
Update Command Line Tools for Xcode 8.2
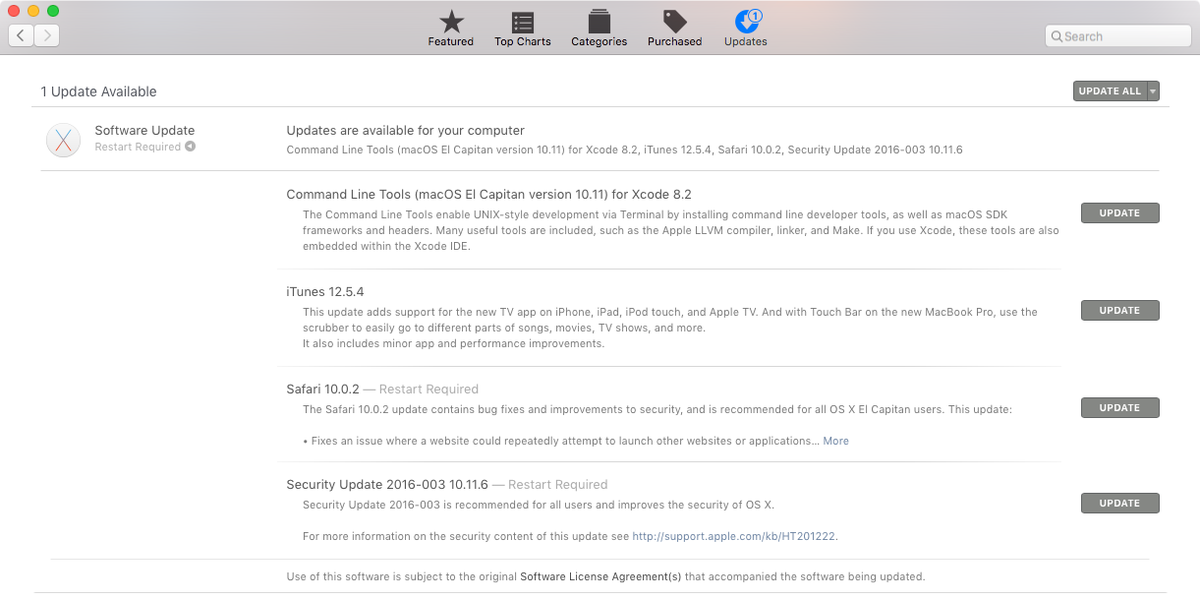[x=1120, y=212]
